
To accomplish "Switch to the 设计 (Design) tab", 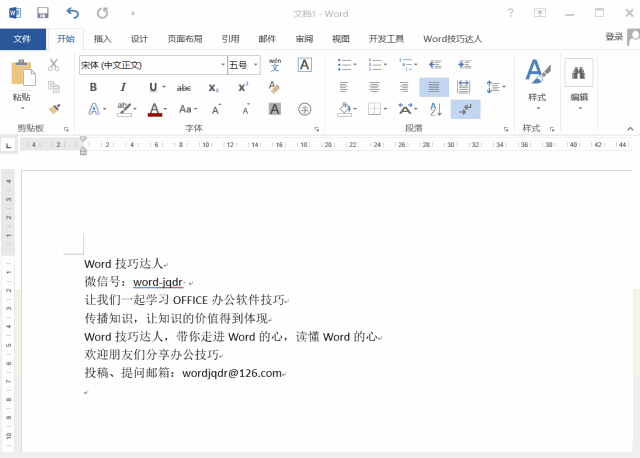I will (x=139, y=39).
